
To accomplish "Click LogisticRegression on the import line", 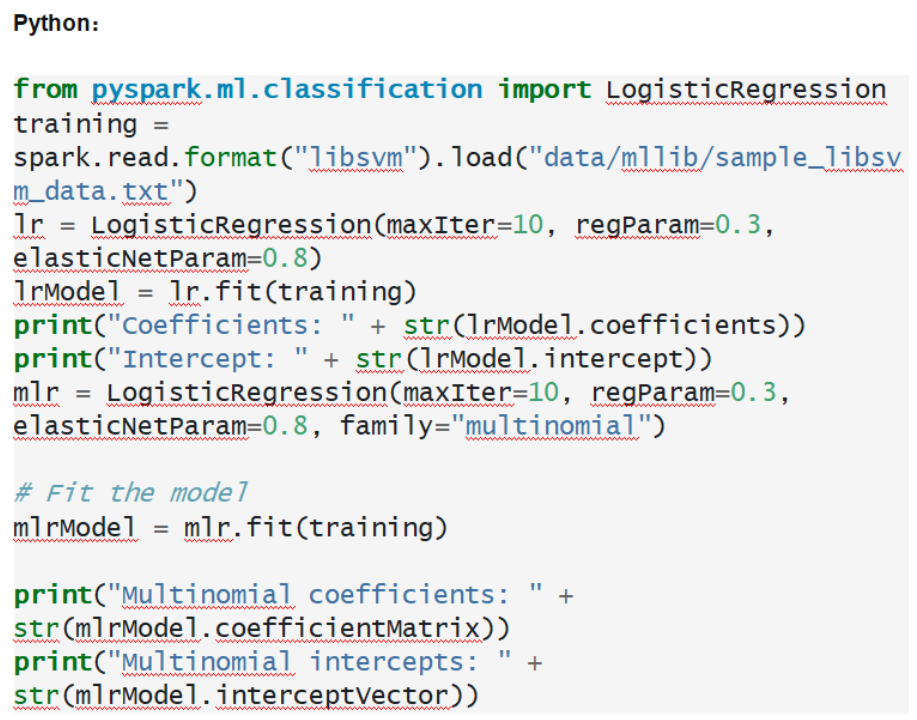I will (746, 90).
